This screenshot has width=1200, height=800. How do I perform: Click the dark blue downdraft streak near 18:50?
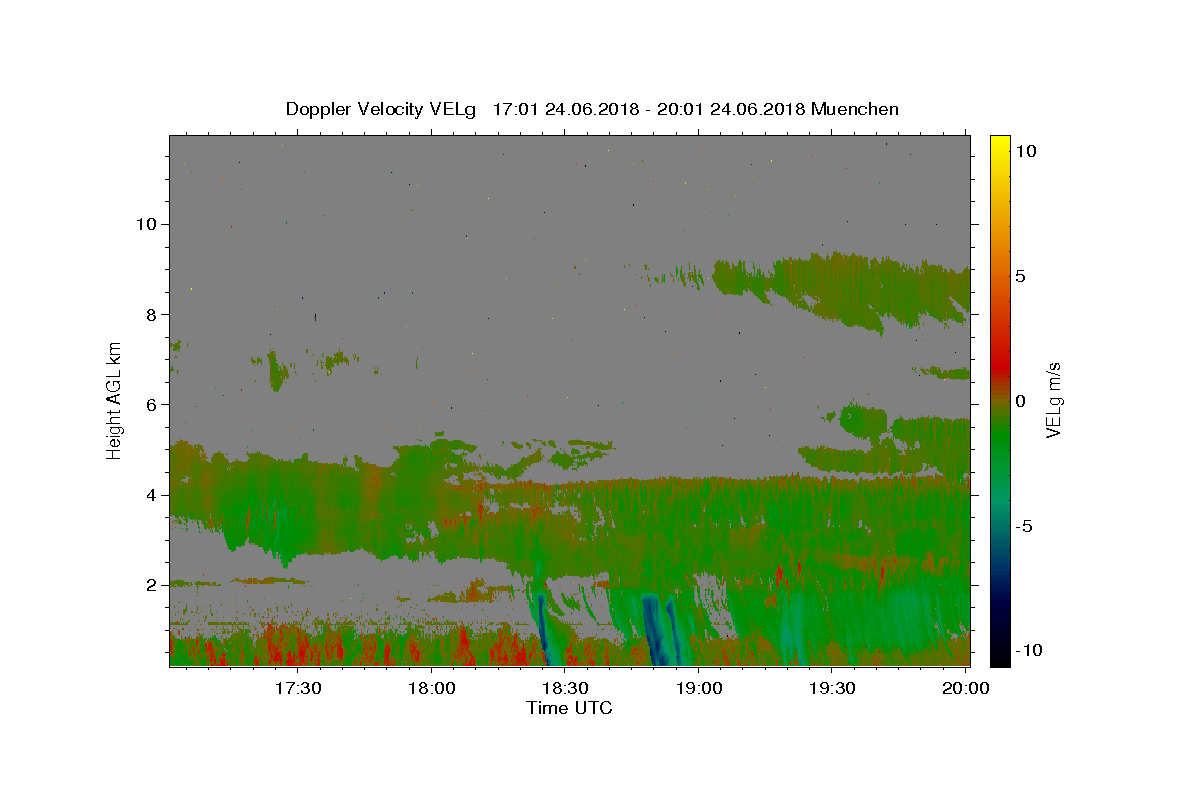655,630
